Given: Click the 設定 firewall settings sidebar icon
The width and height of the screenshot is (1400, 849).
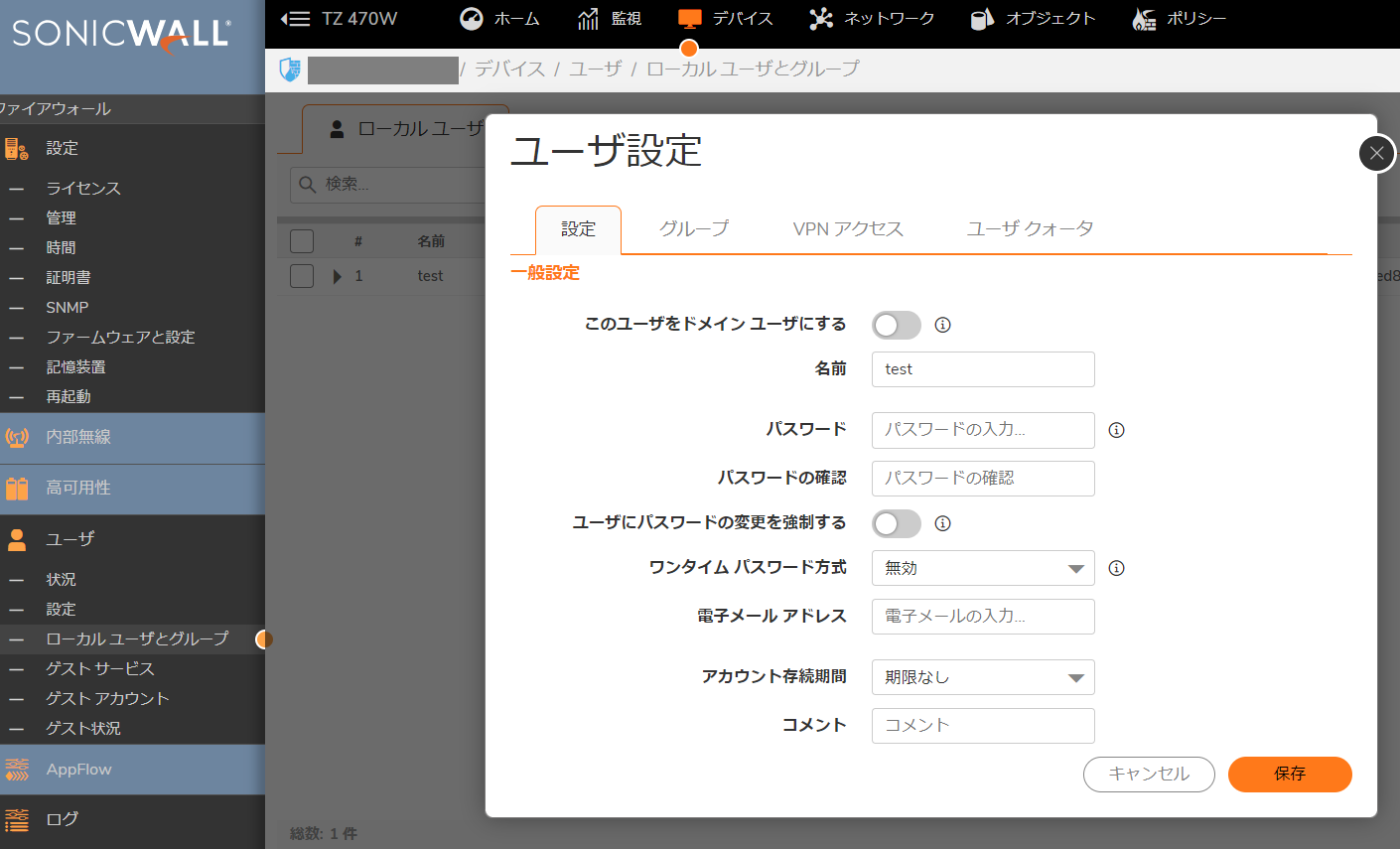Looking at the screenshot, I should pyautogui.click(x=16, y=149).
